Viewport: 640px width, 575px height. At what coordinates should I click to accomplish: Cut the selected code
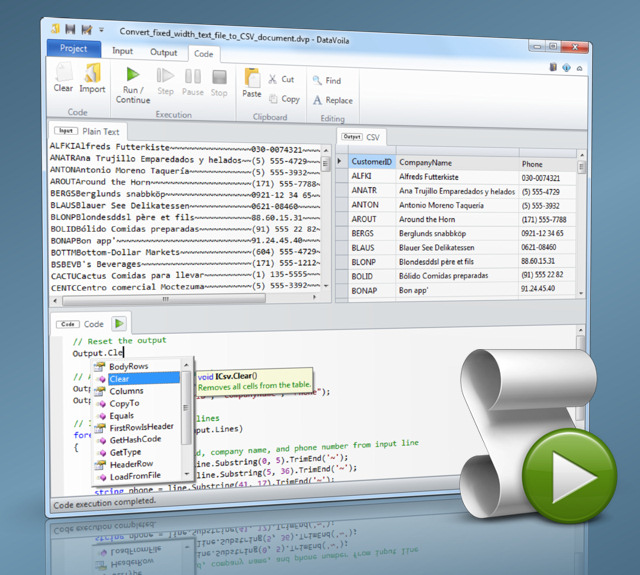[281, 79]
